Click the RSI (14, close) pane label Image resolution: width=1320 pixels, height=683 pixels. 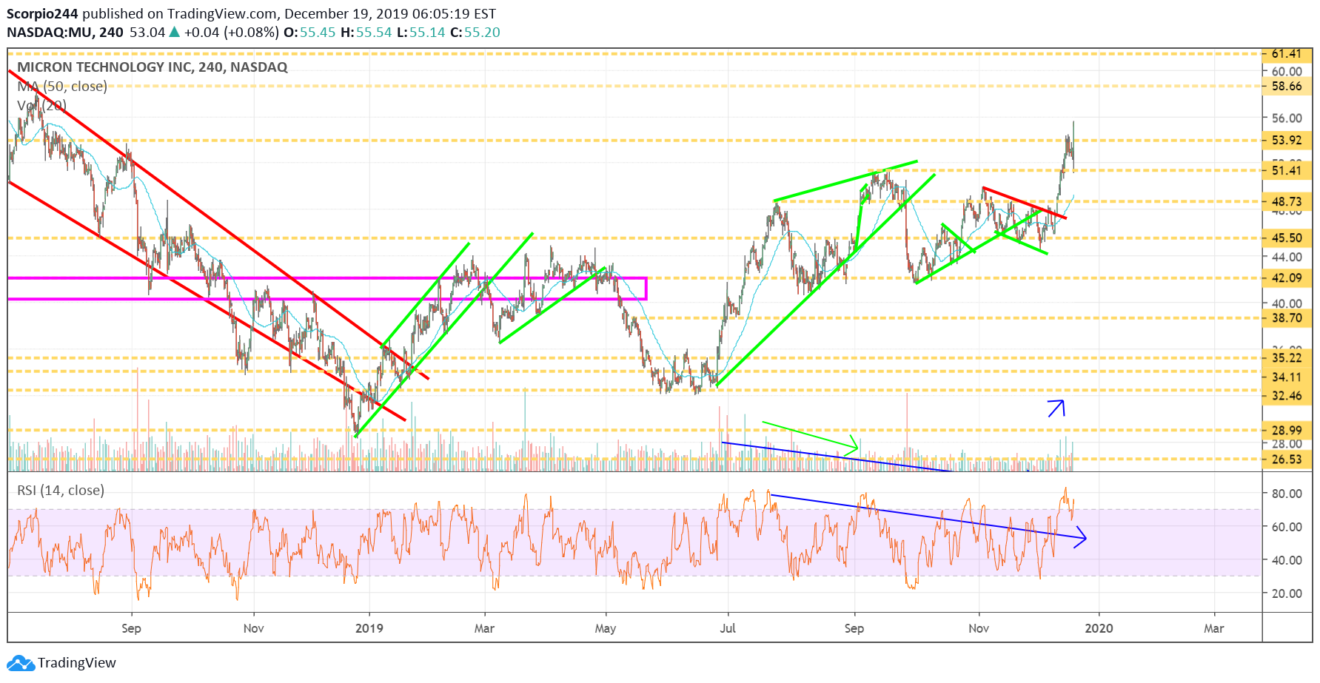[x=61, y=490]
